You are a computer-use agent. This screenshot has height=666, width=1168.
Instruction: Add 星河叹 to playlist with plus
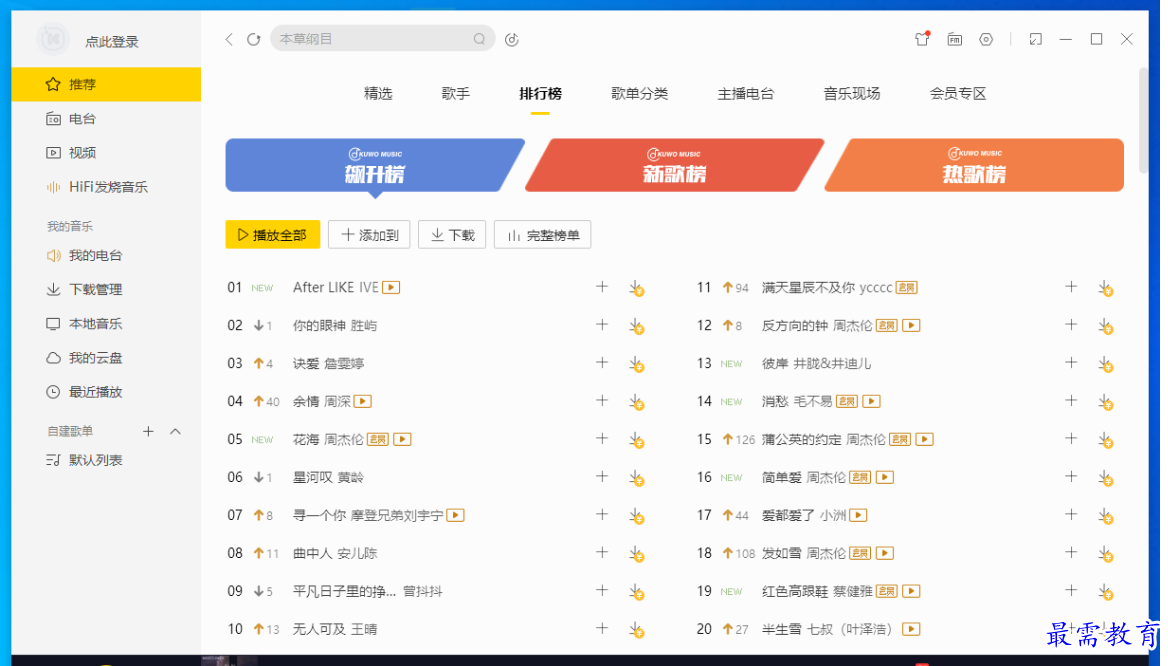(602, 476)
